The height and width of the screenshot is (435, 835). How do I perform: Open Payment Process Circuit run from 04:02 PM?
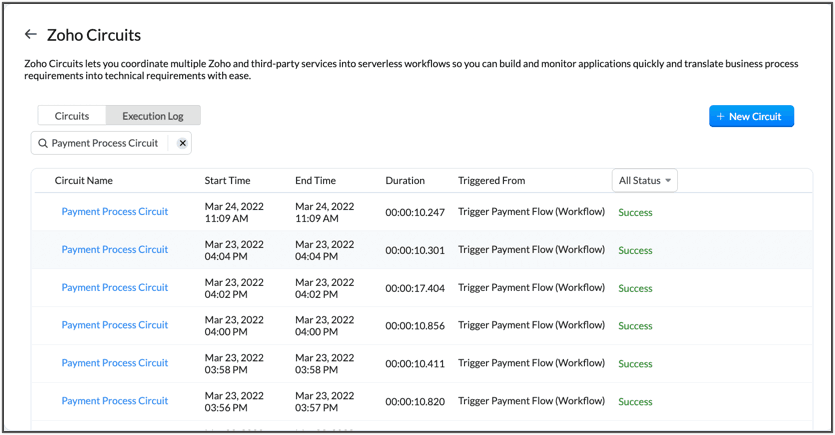click(114, 288)
